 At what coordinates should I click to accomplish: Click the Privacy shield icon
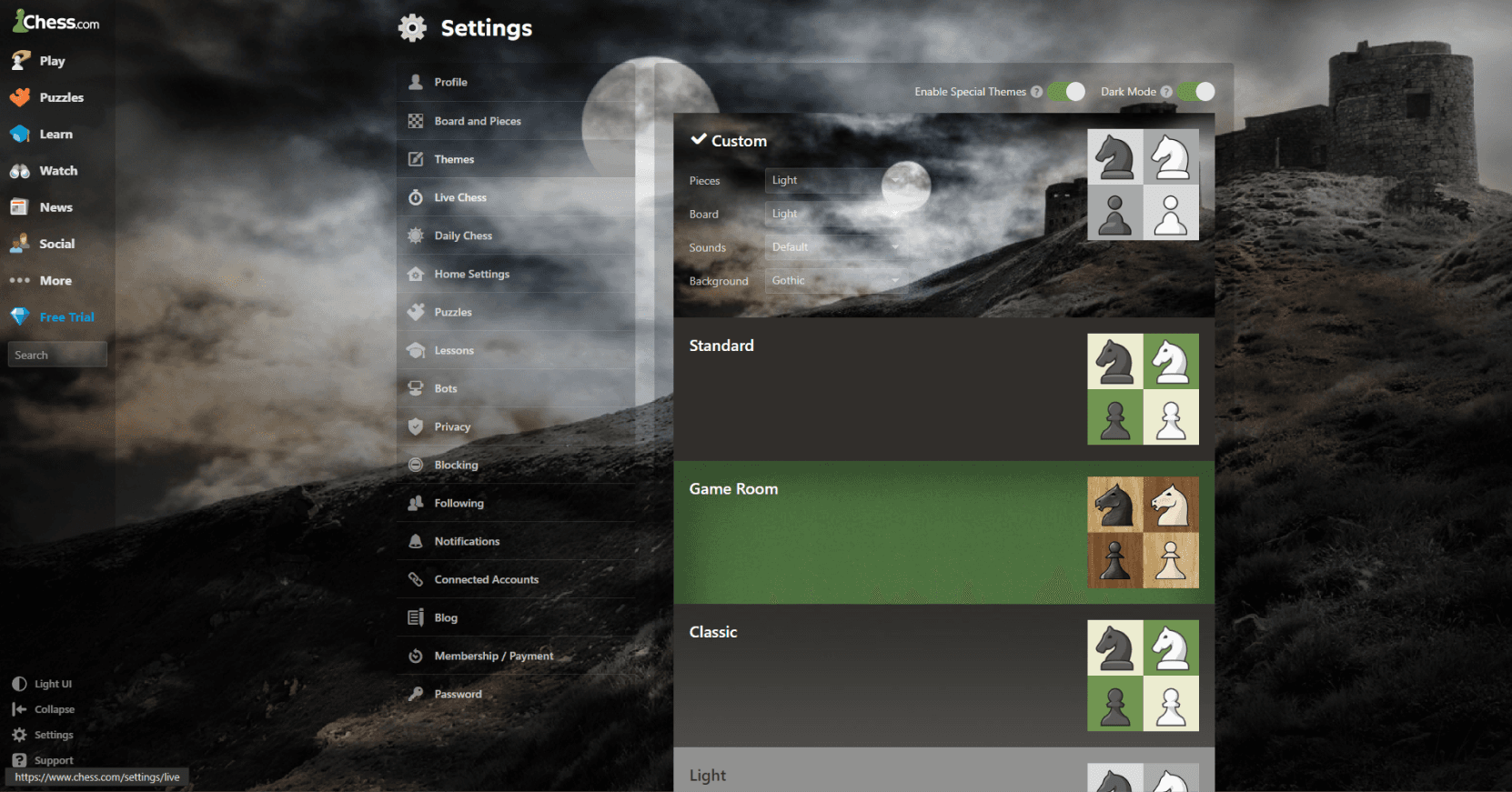pyautogui.click(x=416, y=426)
